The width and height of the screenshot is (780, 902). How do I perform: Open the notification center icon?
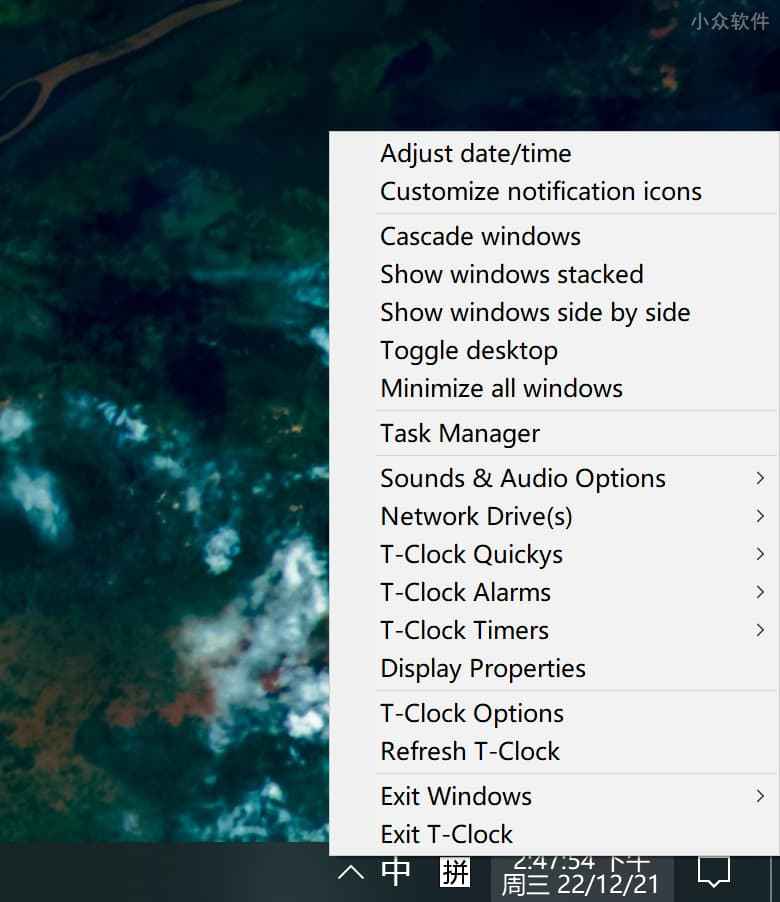[x=713, y=872]
